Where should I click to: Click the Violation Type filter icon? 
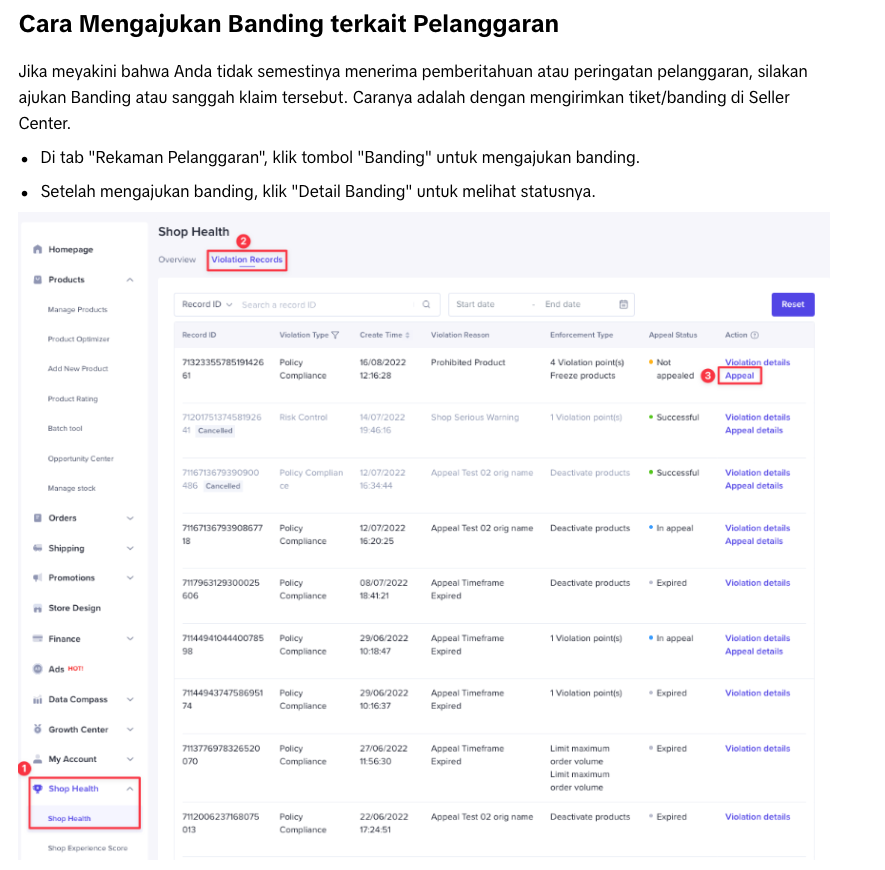(335, 335)
